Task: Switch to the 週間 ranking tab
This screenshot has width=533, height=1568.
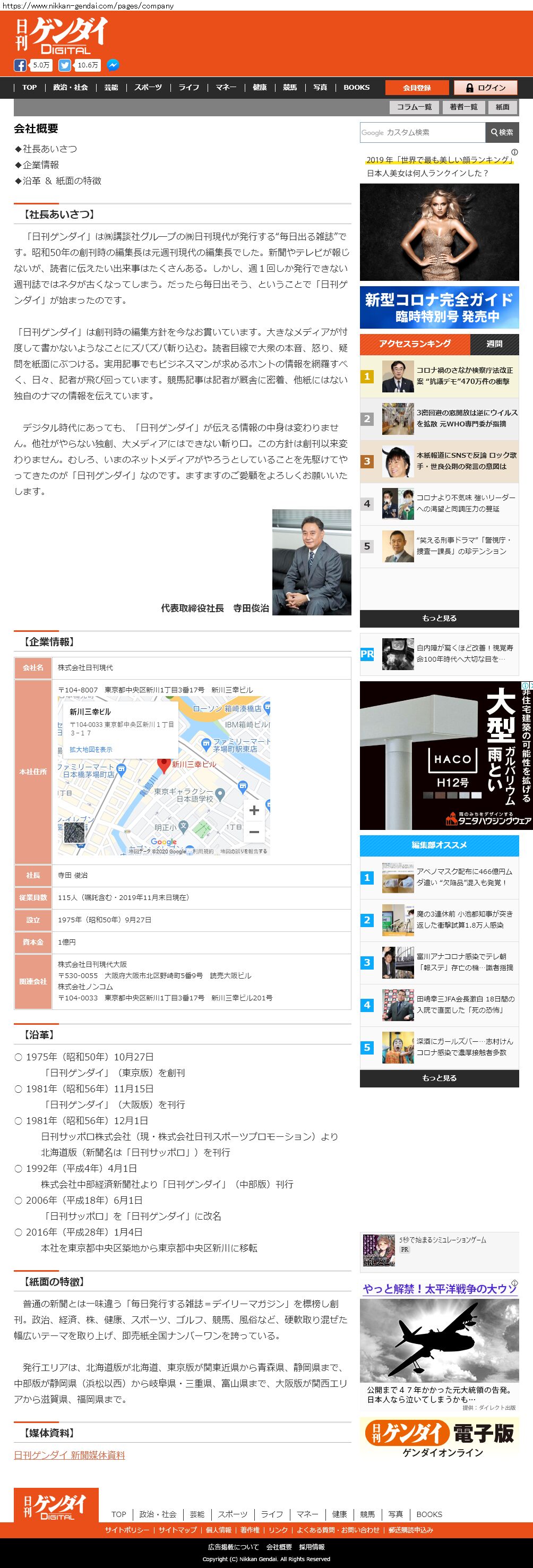Action: coord(494,344)
